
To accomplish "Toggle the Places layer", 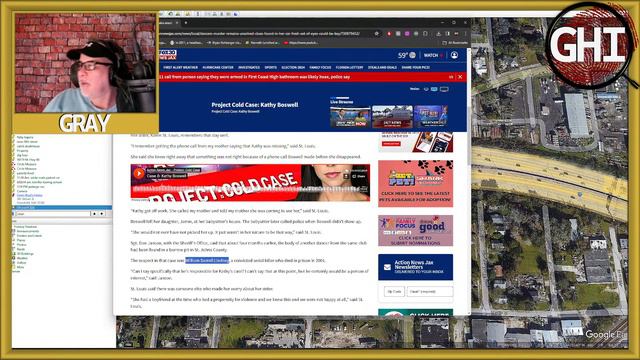I will click(21, 240).
